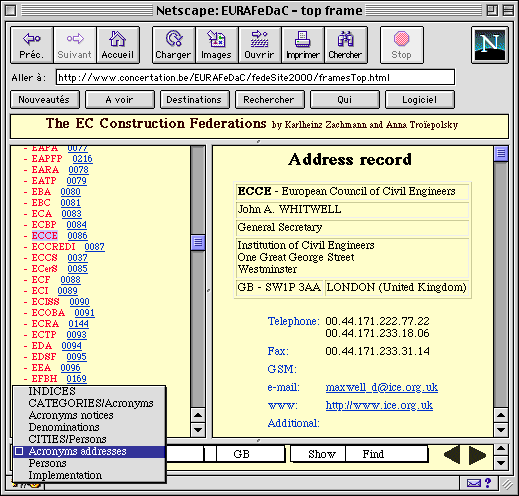Click the Qui button
Viewport: 519px width, 496px height.
(x=345, y=100)
